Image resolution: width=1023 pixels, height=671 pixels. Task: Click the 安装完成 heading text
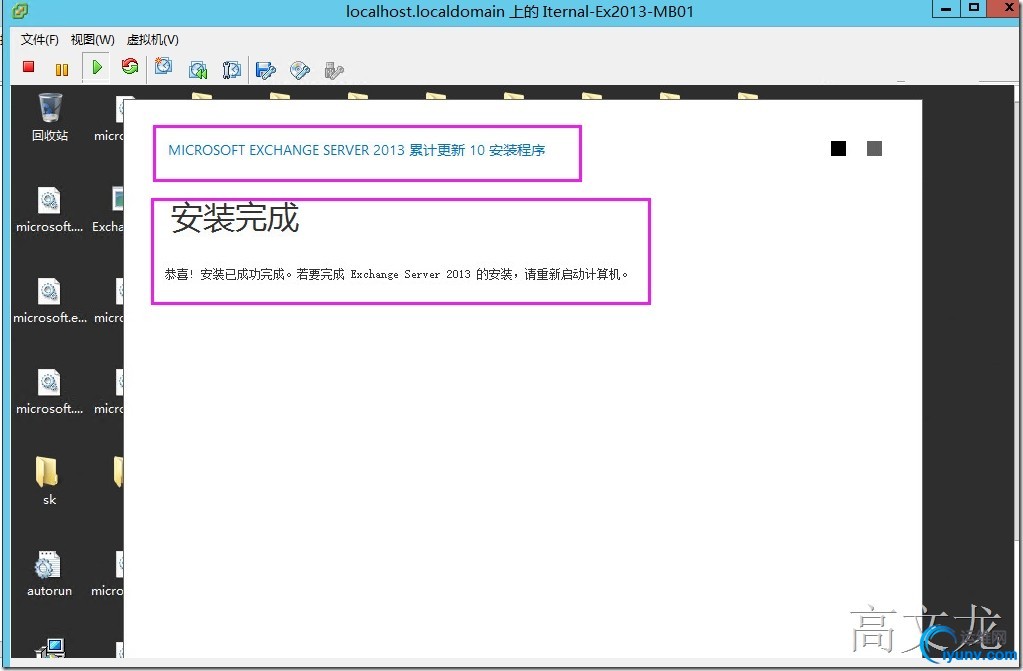(235, 217)
